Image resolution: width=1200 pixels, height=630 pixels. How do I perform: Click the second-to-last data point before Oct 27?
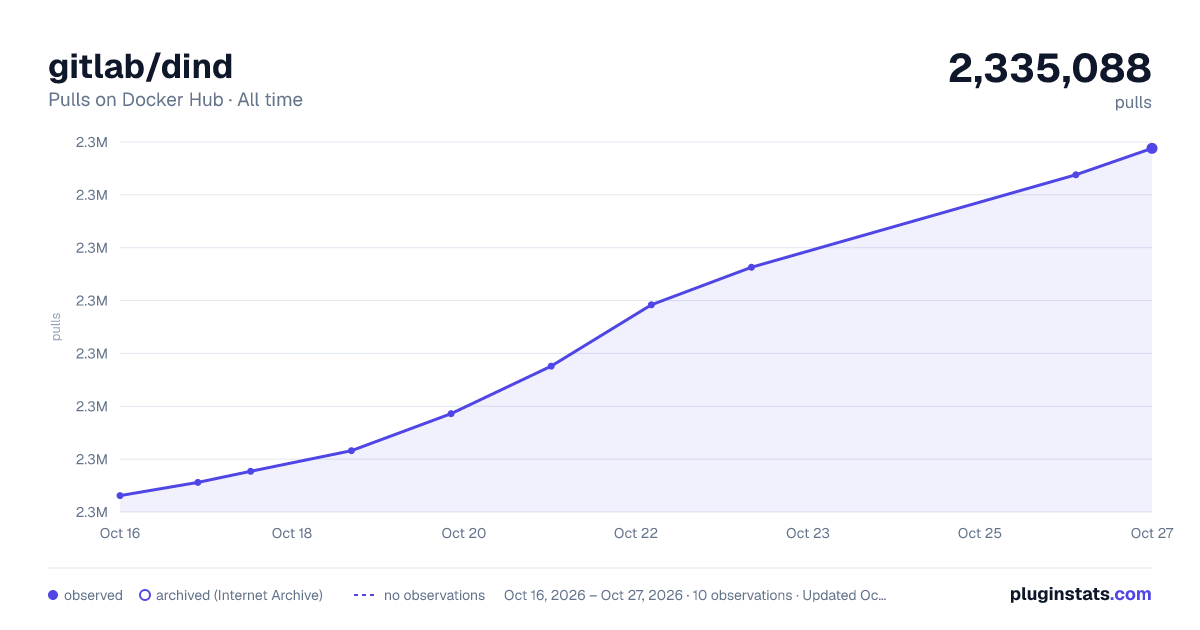pos(1076,175)
